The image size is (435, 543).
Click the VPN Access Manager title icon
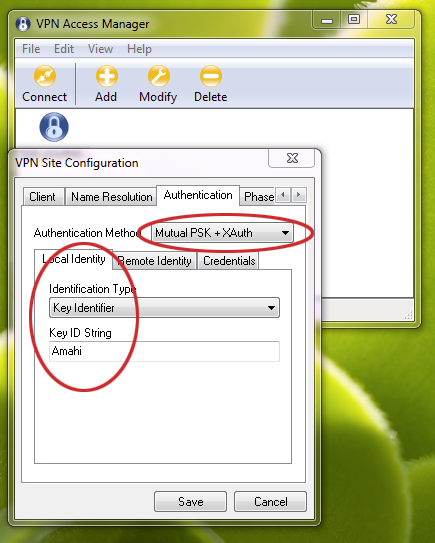pos(23,24)
